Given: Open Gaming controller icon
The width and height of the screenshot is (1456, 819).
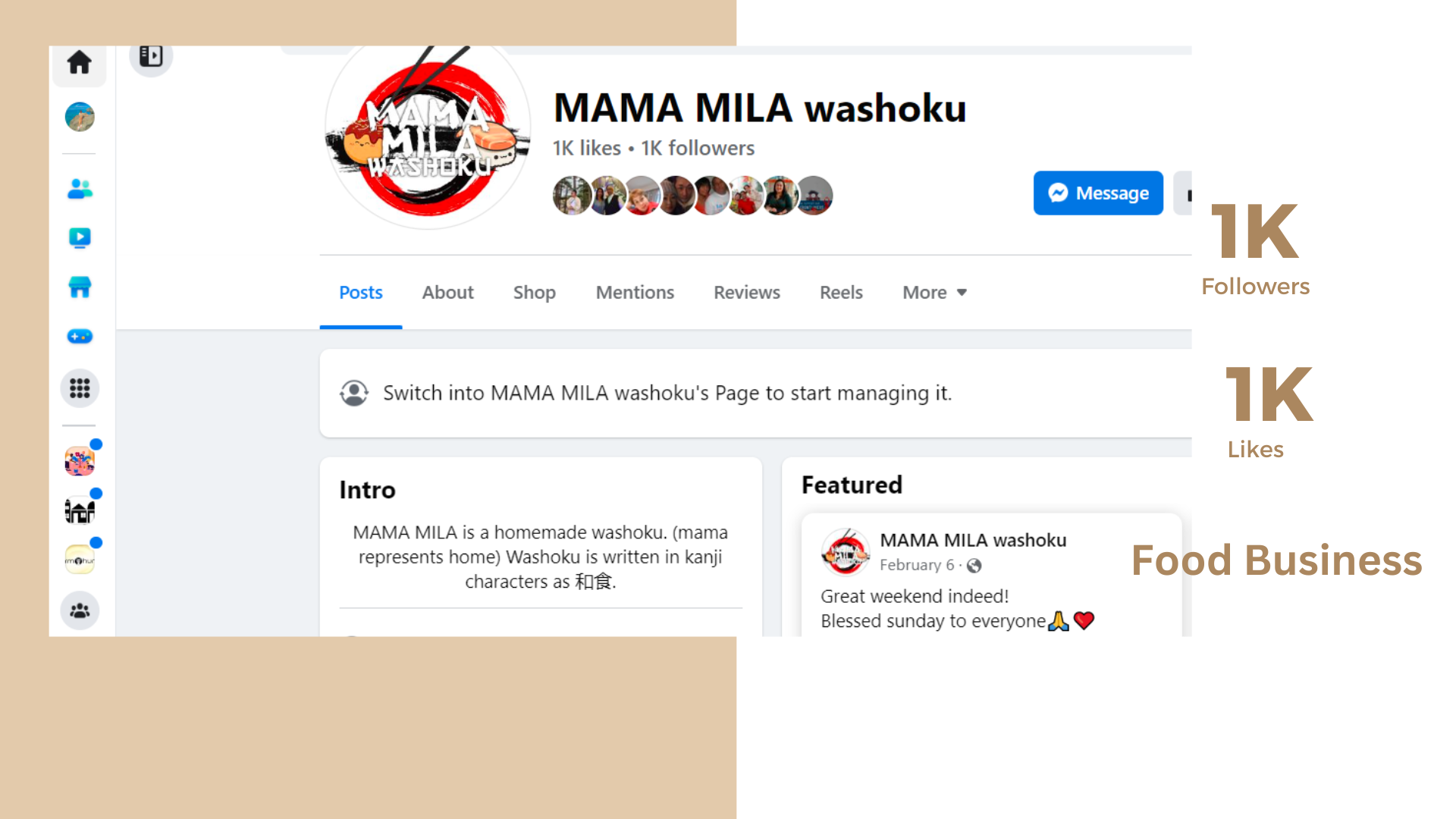Looking at the screenshot, I should [80, 336].
